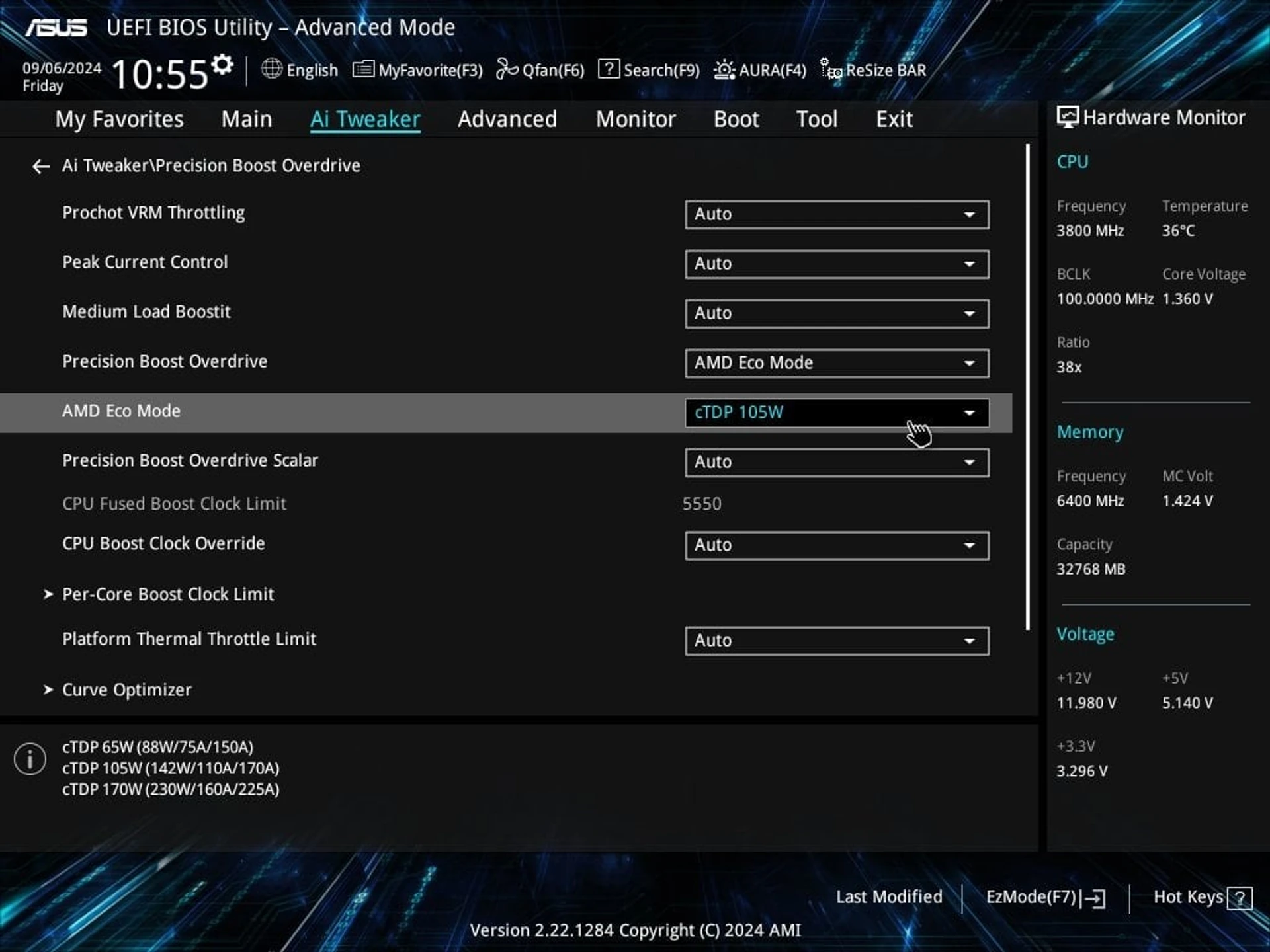Screen dimensions: 1270x952
Task: Click the globe language icon
Action: coord(271,69)
